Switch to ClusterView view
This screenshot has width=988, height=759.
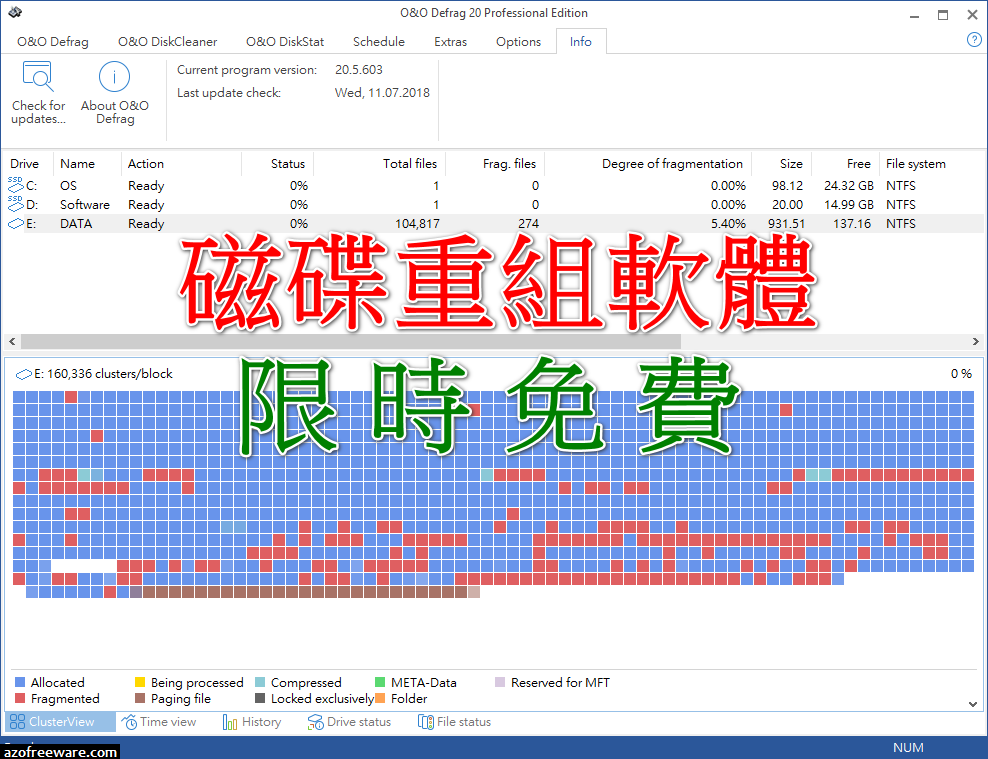point(60,722)
